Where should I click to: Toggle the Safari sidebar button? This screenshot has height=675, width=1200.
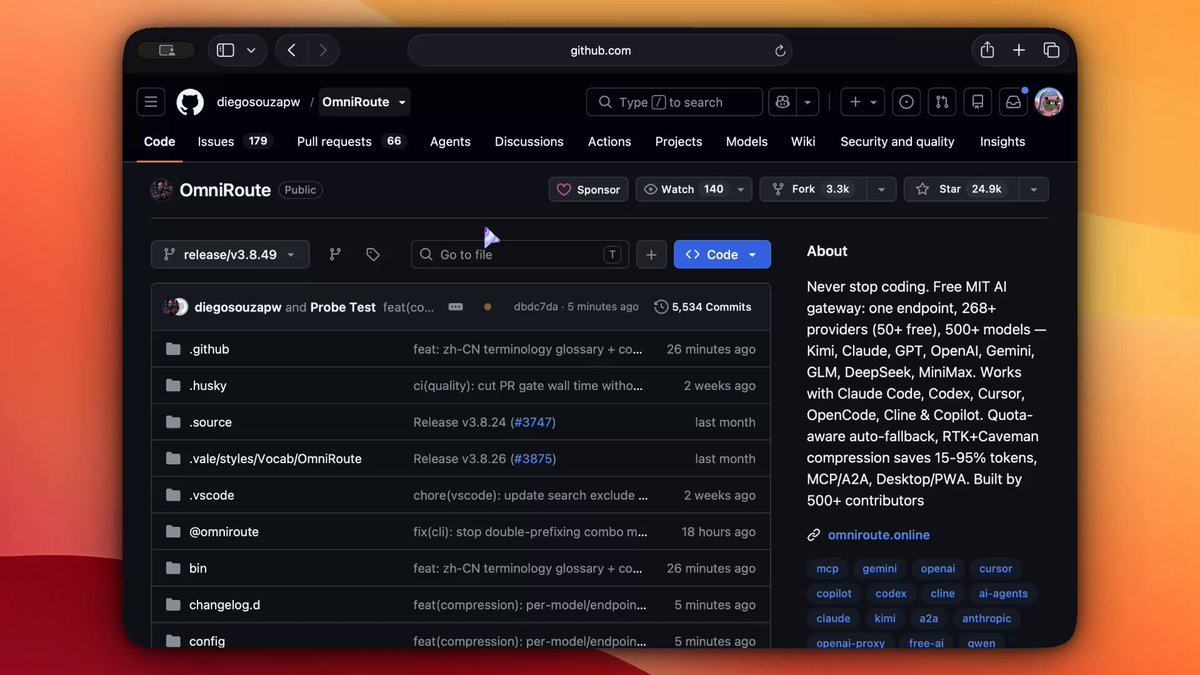point(225,50)
